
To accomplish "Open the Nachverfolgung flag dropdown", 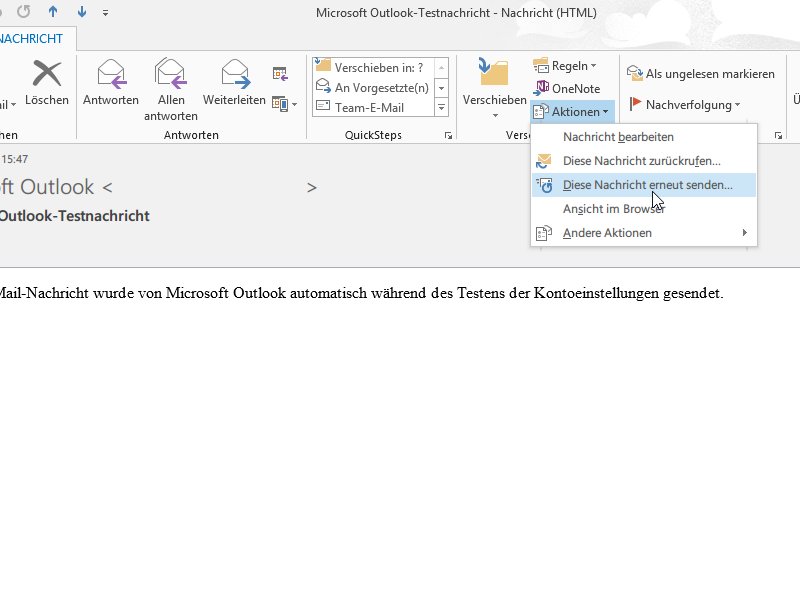I will [x=684, y=105].
